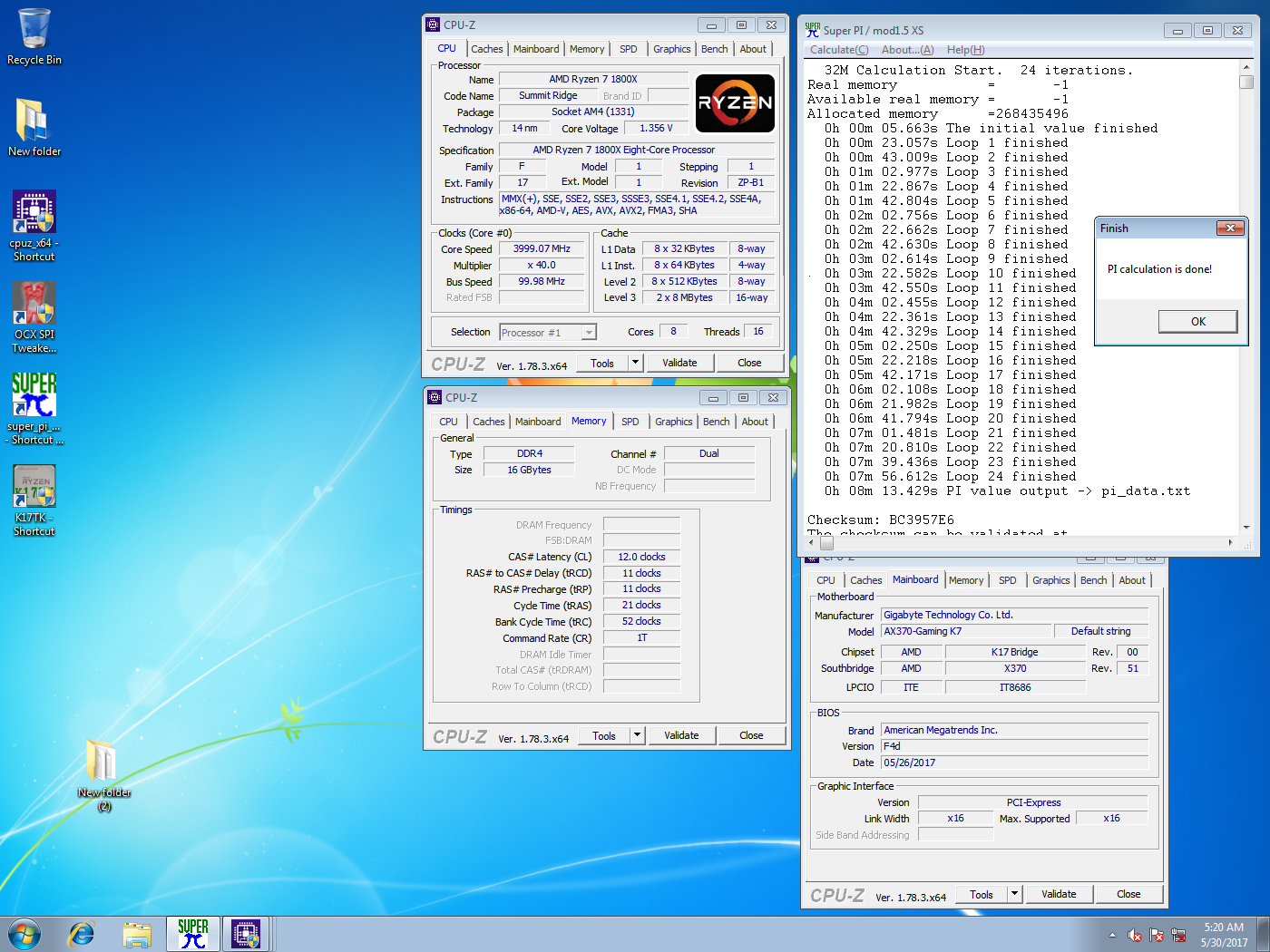The image size is (1270, 952).
Task: Click the Super PI scroll down arrow
Action: (x=1246, y=528)
